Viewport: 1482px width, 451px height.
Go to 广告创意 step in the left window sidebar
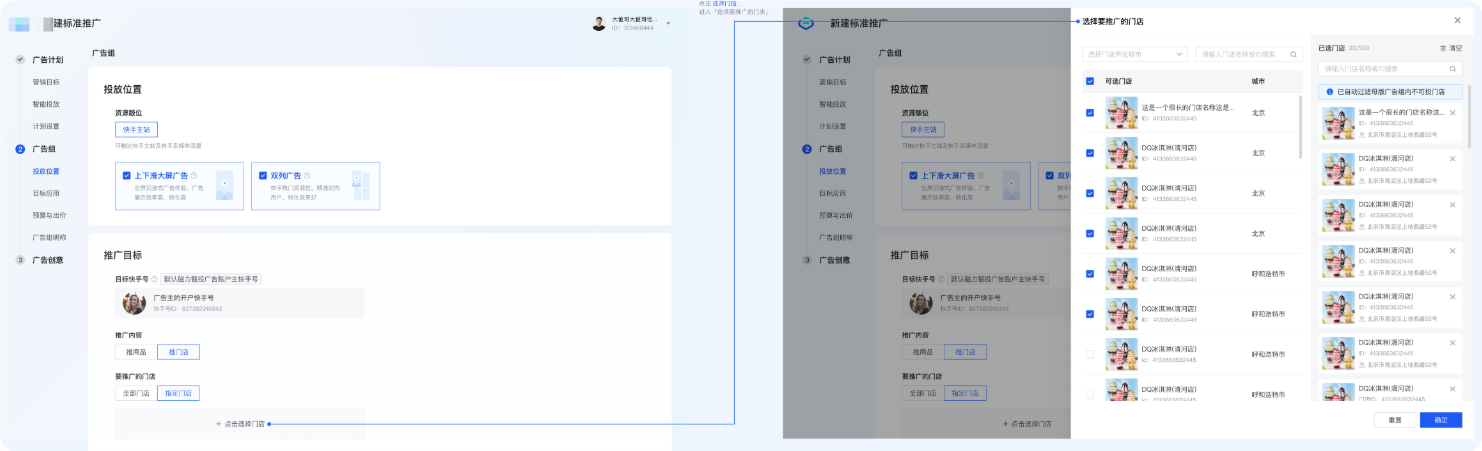[x=47, y=260]
